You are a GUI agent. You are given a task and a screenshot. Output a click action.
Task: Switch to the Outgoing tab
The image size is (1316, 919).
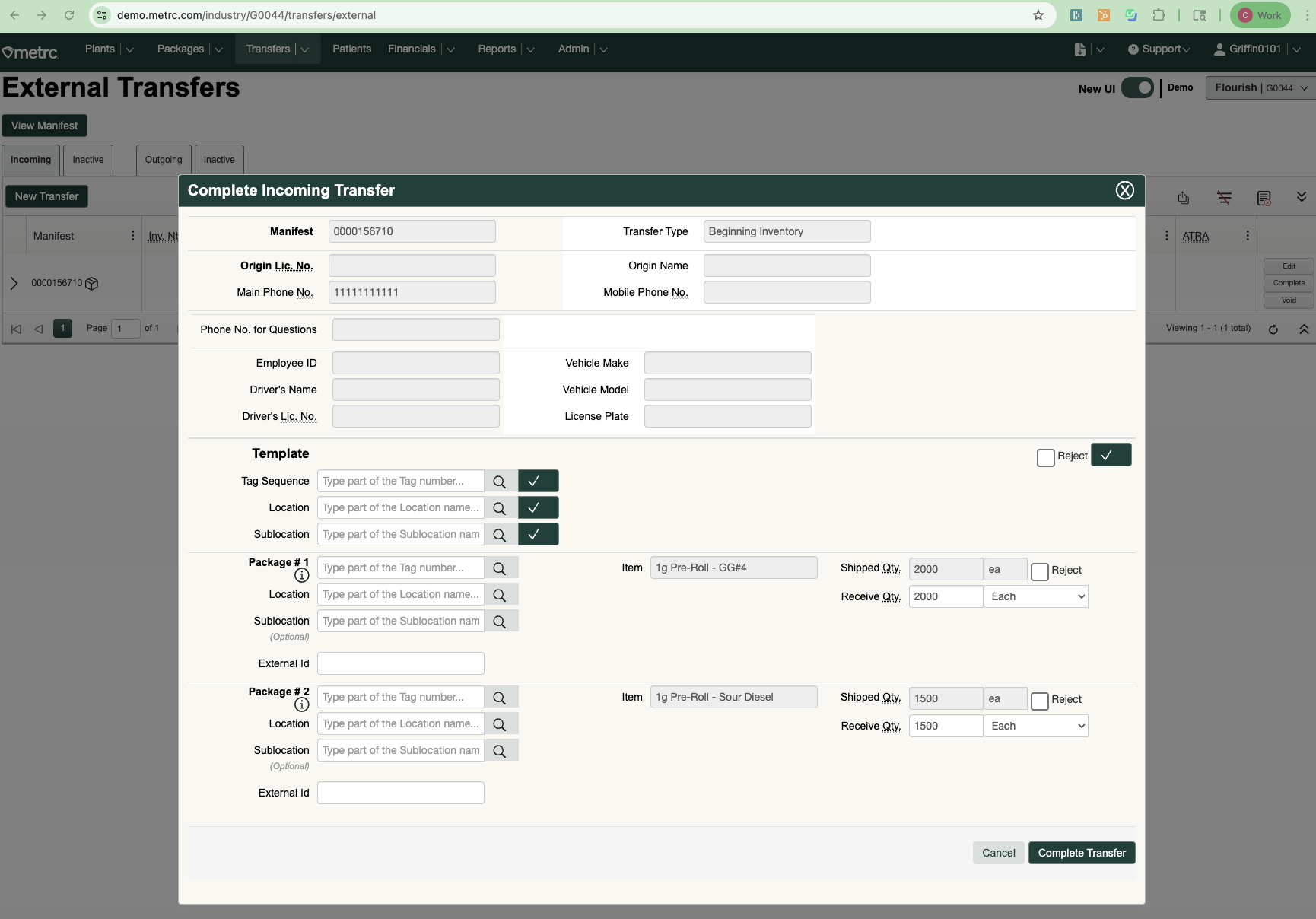point(164,161)
